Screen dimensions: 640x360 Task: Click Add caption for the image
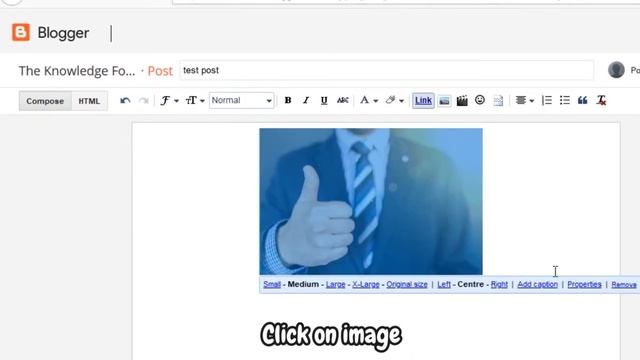click(538, 284)
